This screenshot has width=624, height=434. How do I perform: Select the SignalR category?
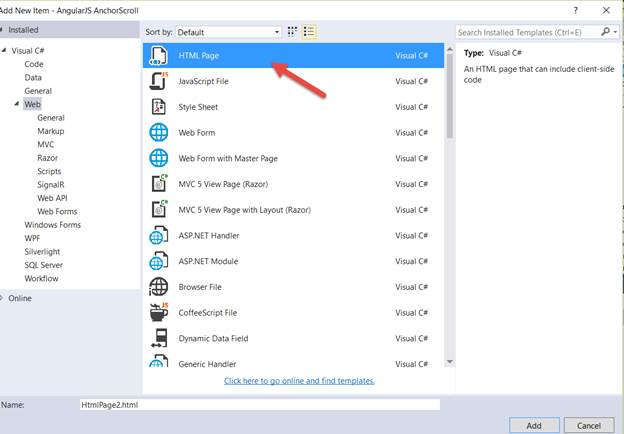(51, 185)
